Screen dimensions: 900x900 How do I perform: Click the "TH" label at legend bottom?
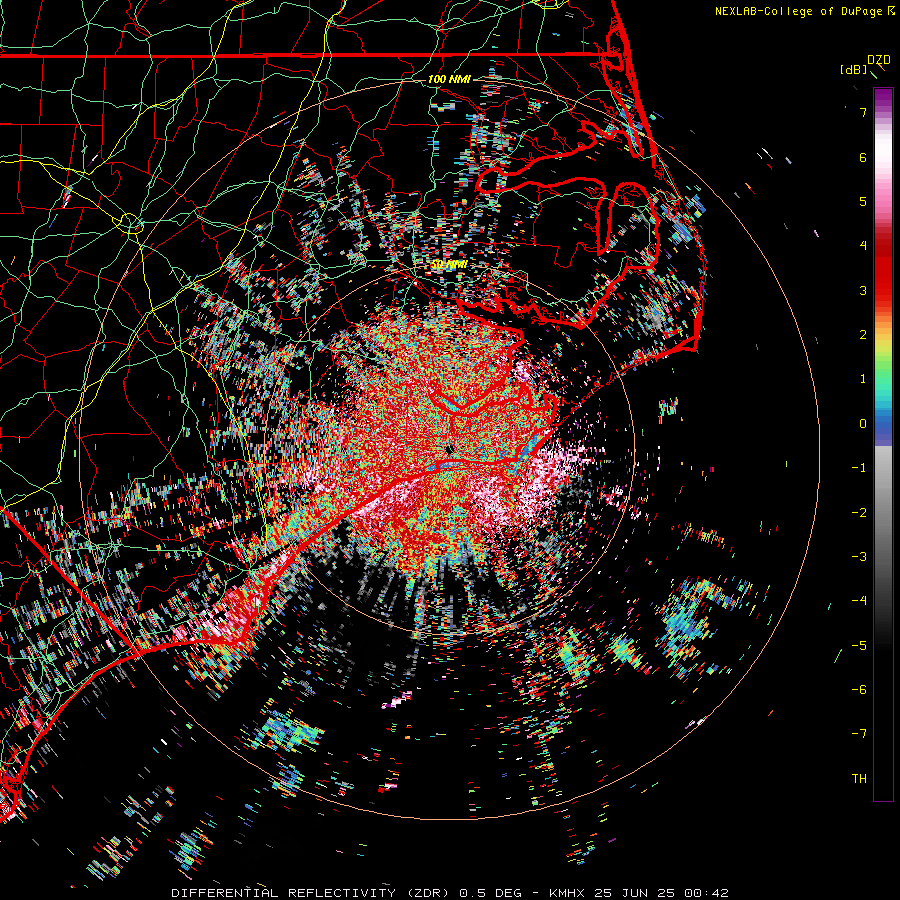pos(859,779)
